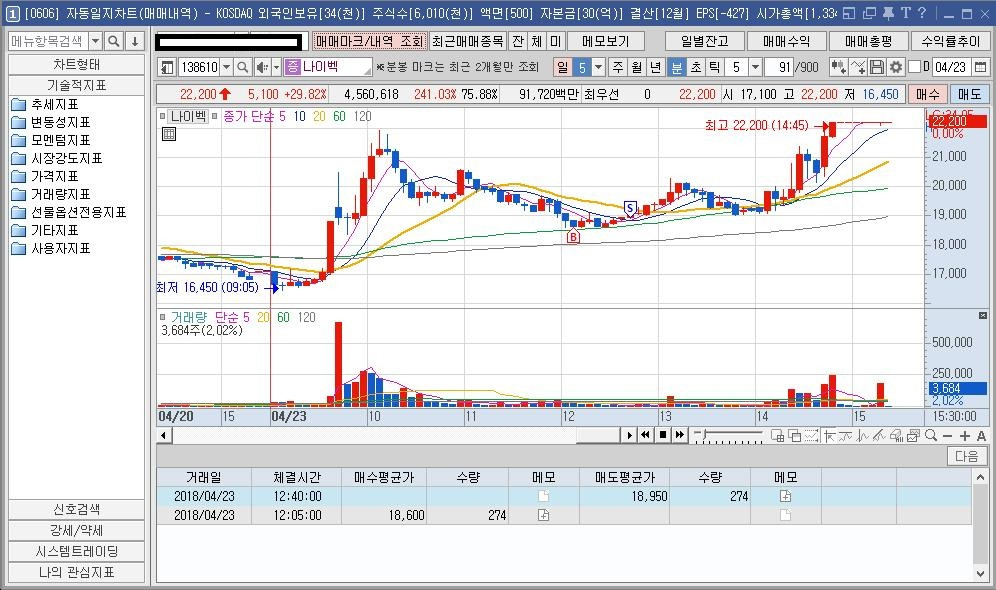This screenshot has height=590, width=996.
Task: Click the minus zoom-out chart icon
Action: pos(948,436)
